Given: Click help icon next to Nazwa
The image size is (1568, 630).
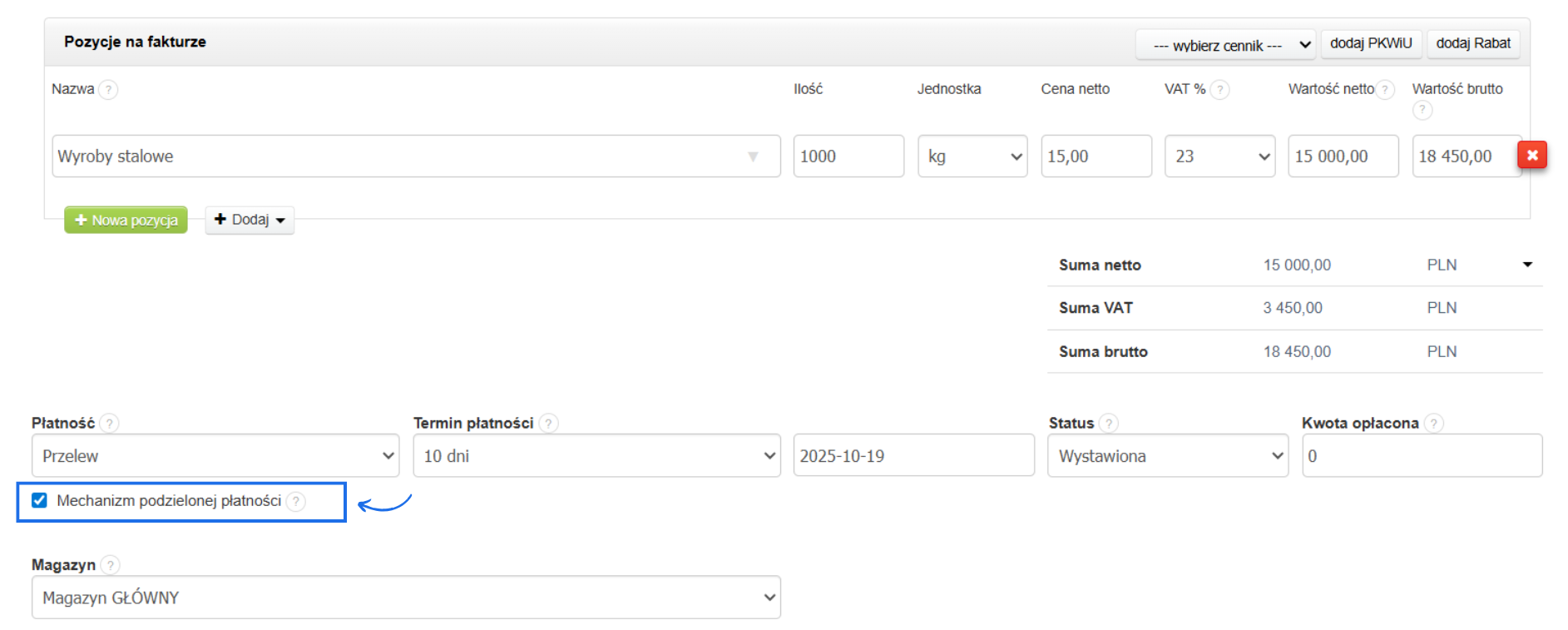Looking at the screenshot, I should pyautogui.click(x=108, y=90).
